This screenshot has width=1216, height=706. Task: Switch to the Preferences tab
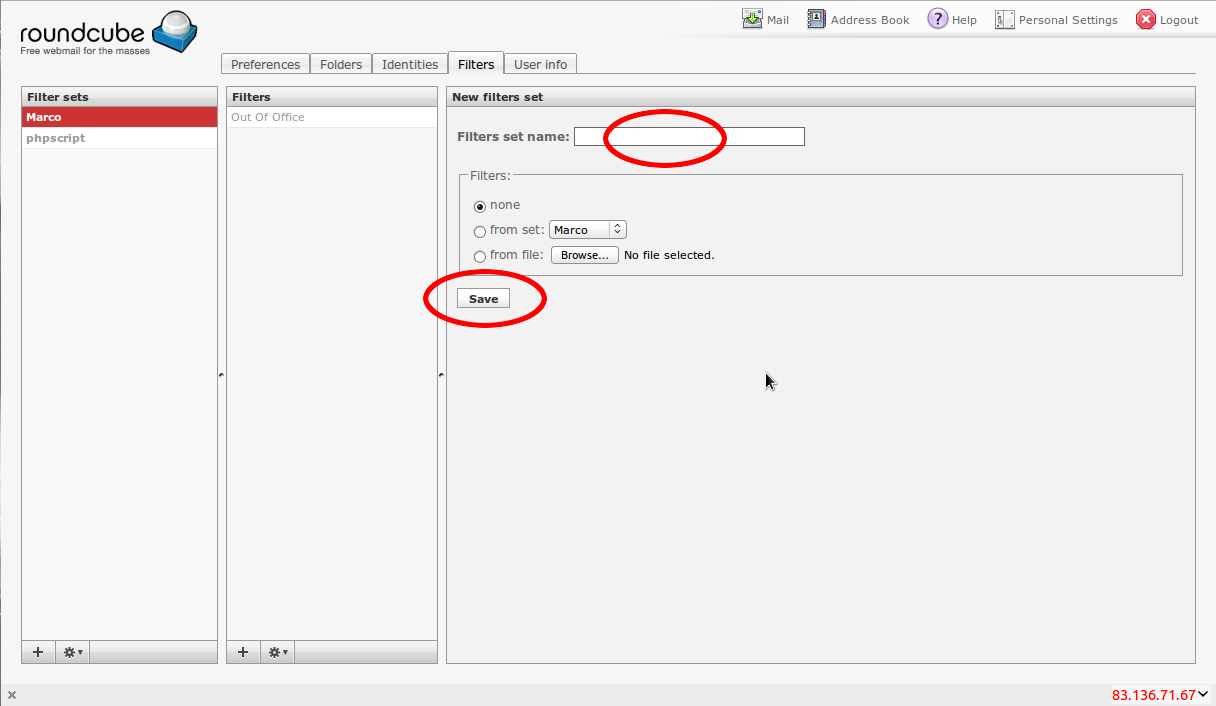(265, 64)
